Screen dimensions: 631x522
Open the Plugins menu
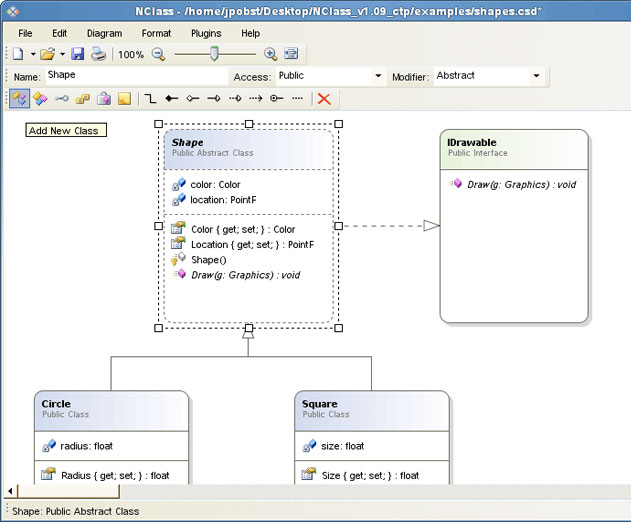click(206, 33)
